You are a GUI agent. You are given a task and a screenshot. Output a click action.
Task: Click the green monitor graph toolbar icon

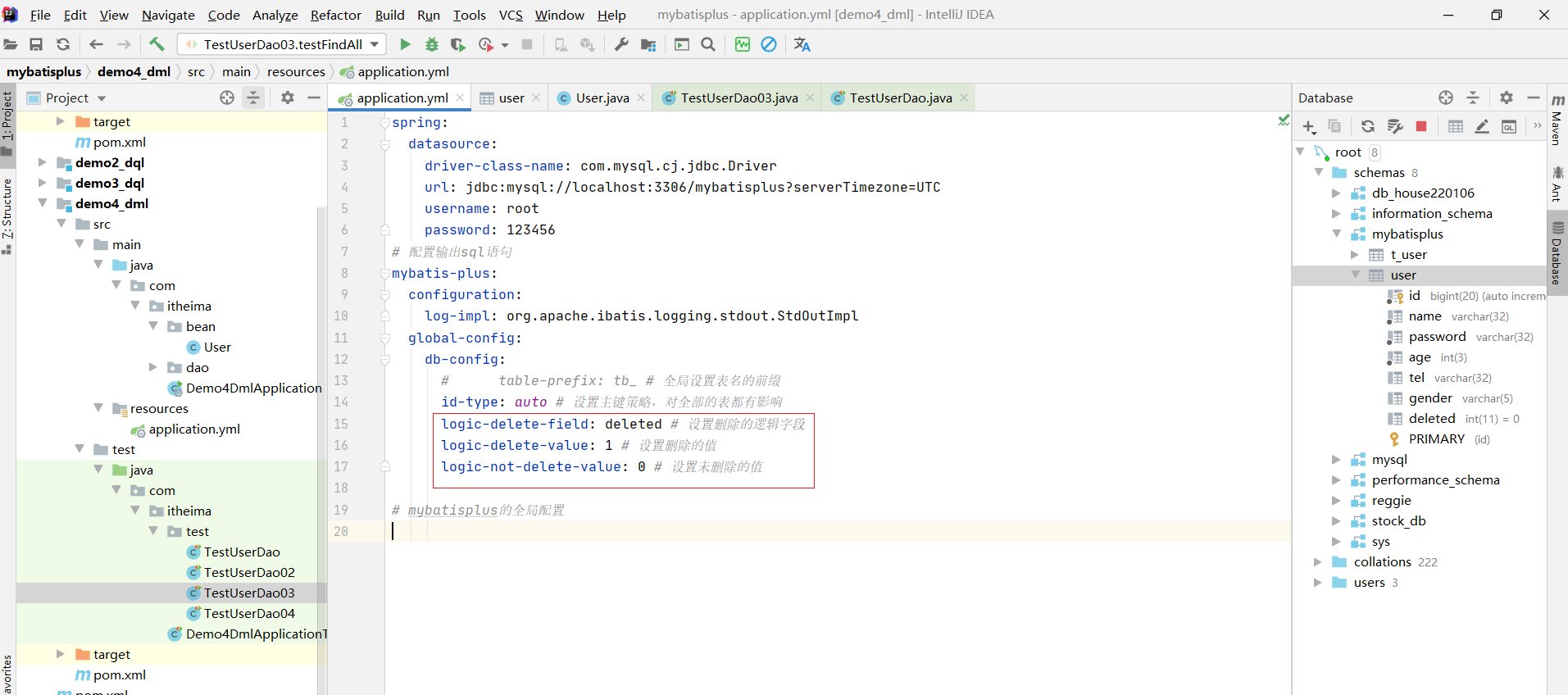tap(743, 44)
